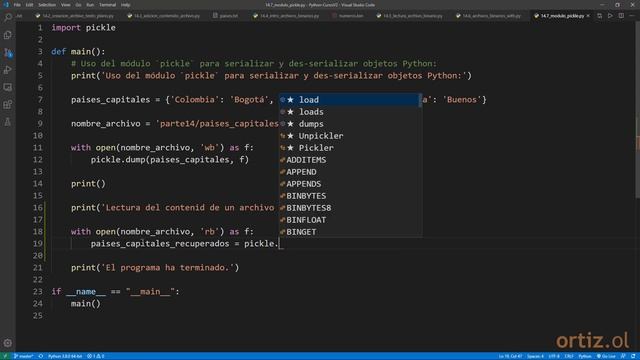640x360 pixels.
Task: Click the notifications bell in status bar
Action: [x=633, y=356]
